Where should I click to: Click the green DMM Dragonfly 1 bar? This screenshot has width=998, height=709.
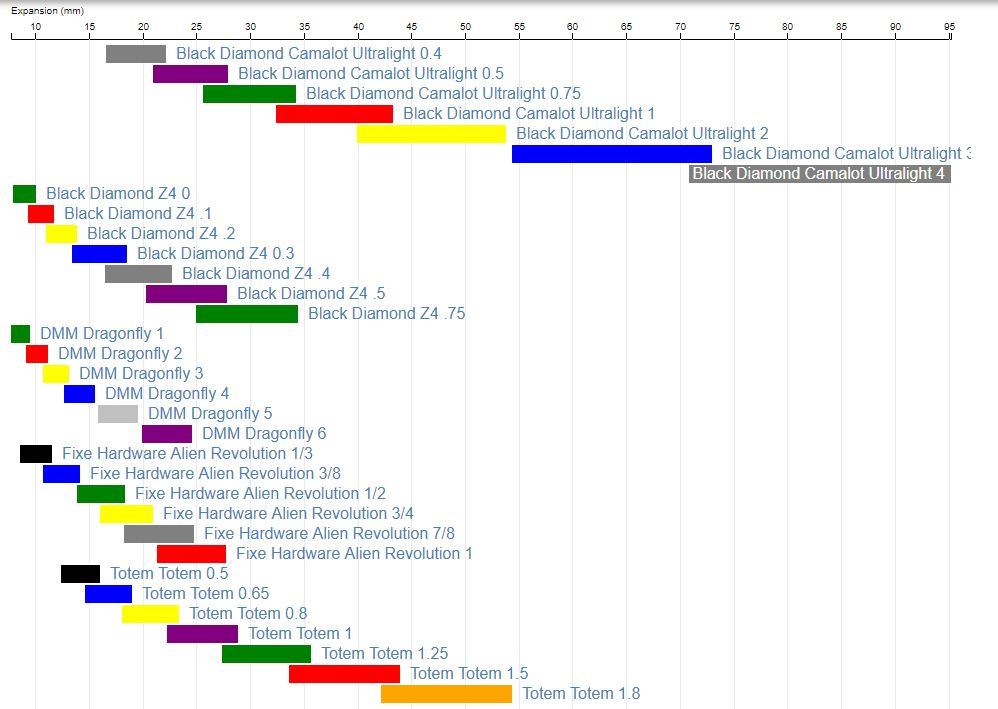[20, 334]
